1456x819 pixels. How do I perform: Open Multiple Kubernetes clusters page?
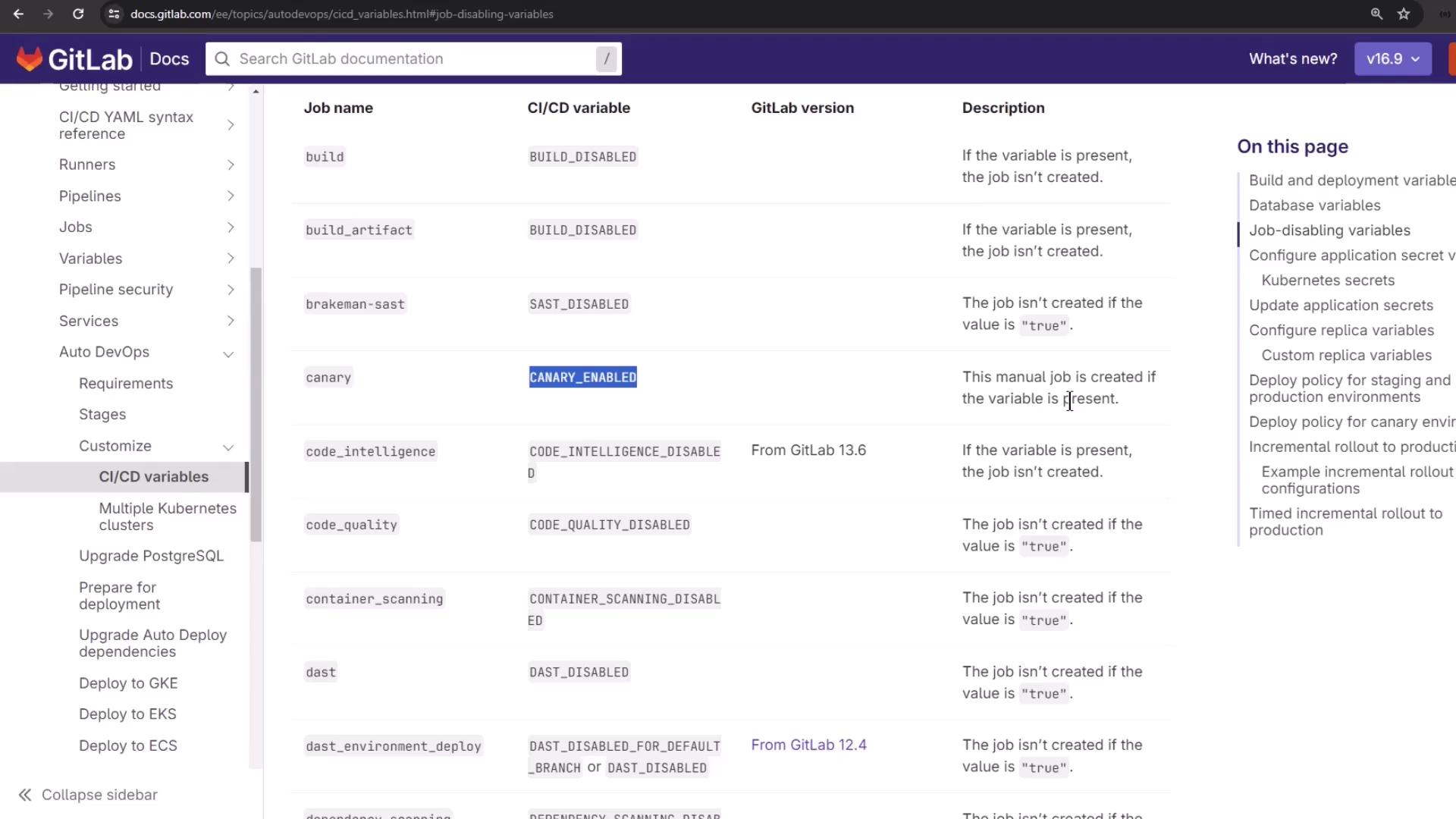coord(168,516)
